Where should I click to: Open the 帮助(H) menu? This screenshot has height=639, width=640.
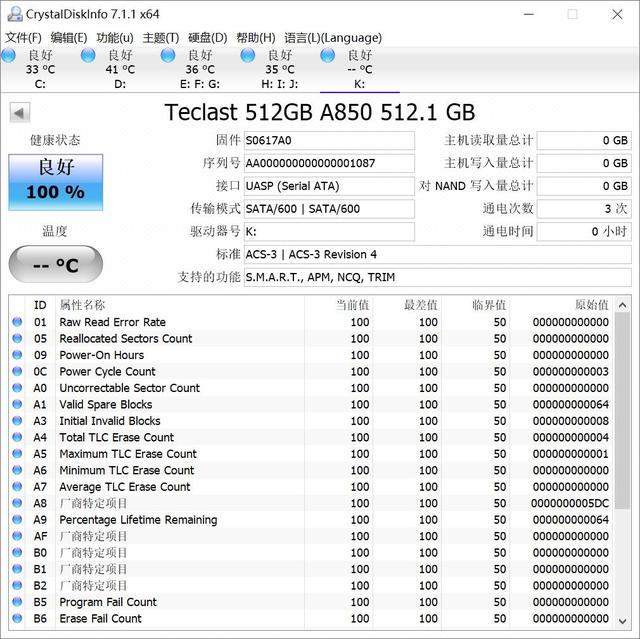pos(256,38)
